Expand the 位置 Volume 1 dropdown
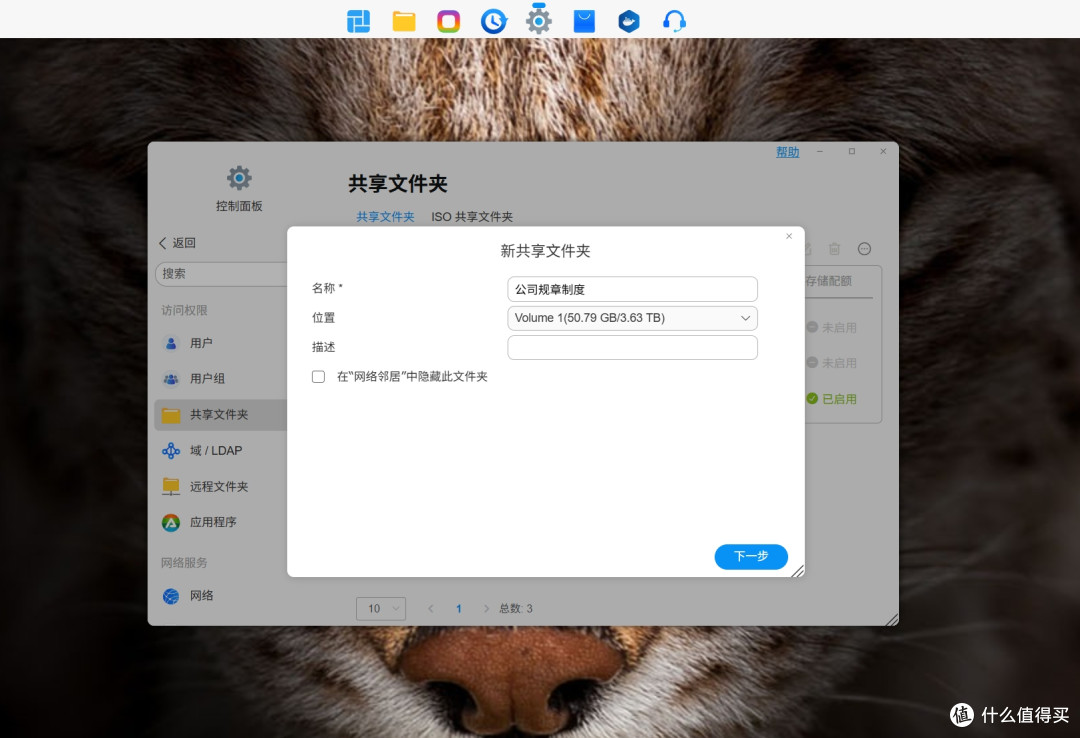The height and width of the screenshot is (738, 1080). [x=632, y=318]
